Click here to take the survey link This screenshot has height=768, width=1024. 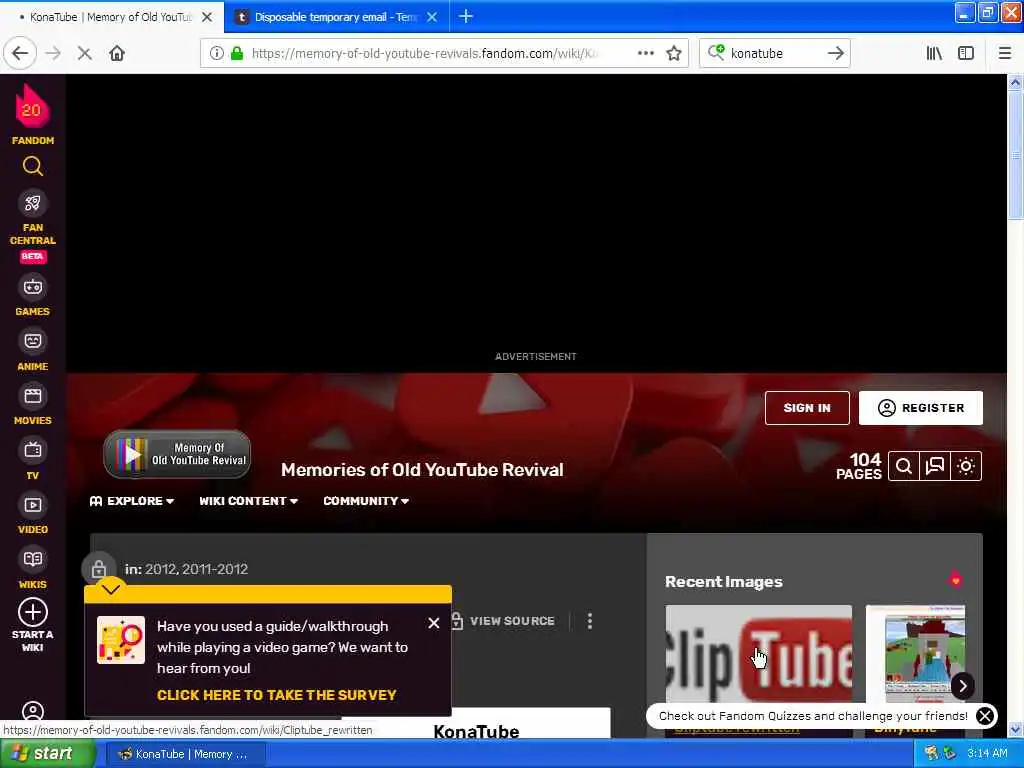pyautogui.click(x=276, y=696)
